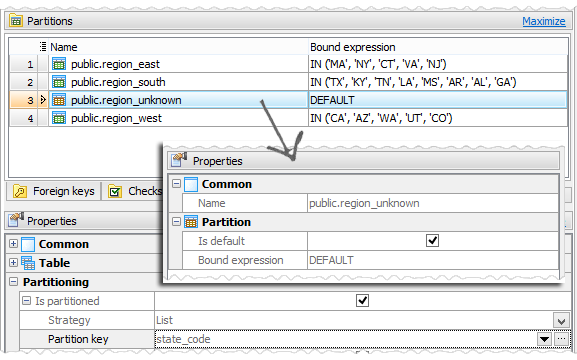The width and height of the screenshot is (577, 360).
Task: Collapse the Partition group in popup Properties
Action: [176, 221]
